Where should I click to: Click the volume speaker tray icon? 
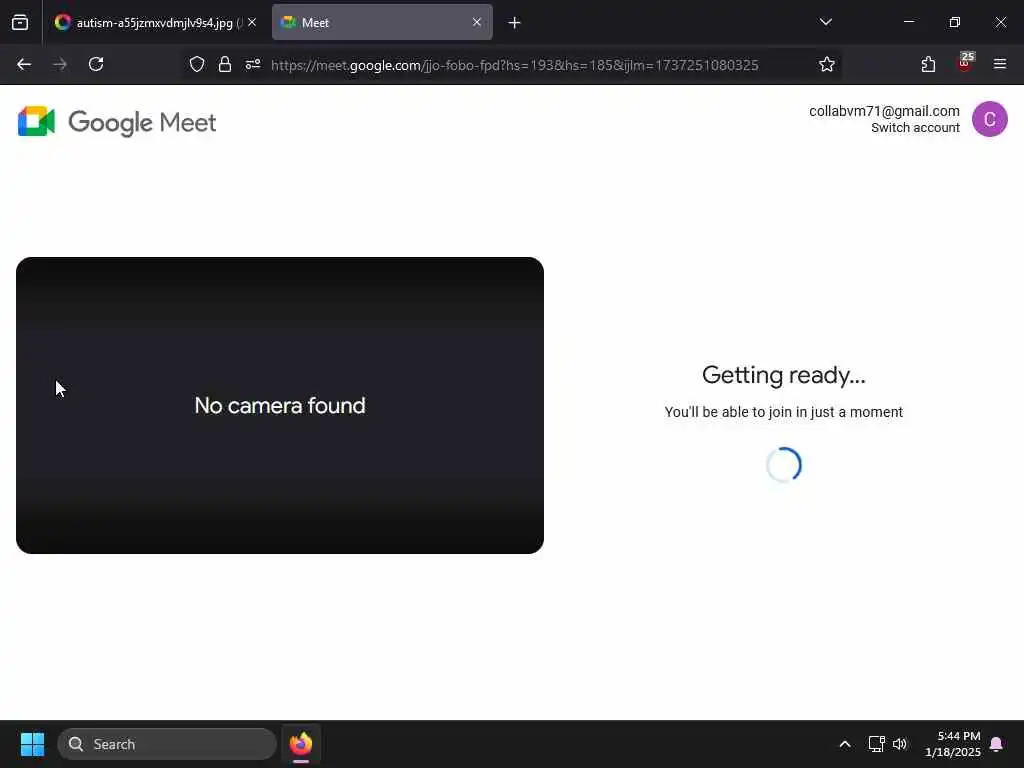point(900,744)
